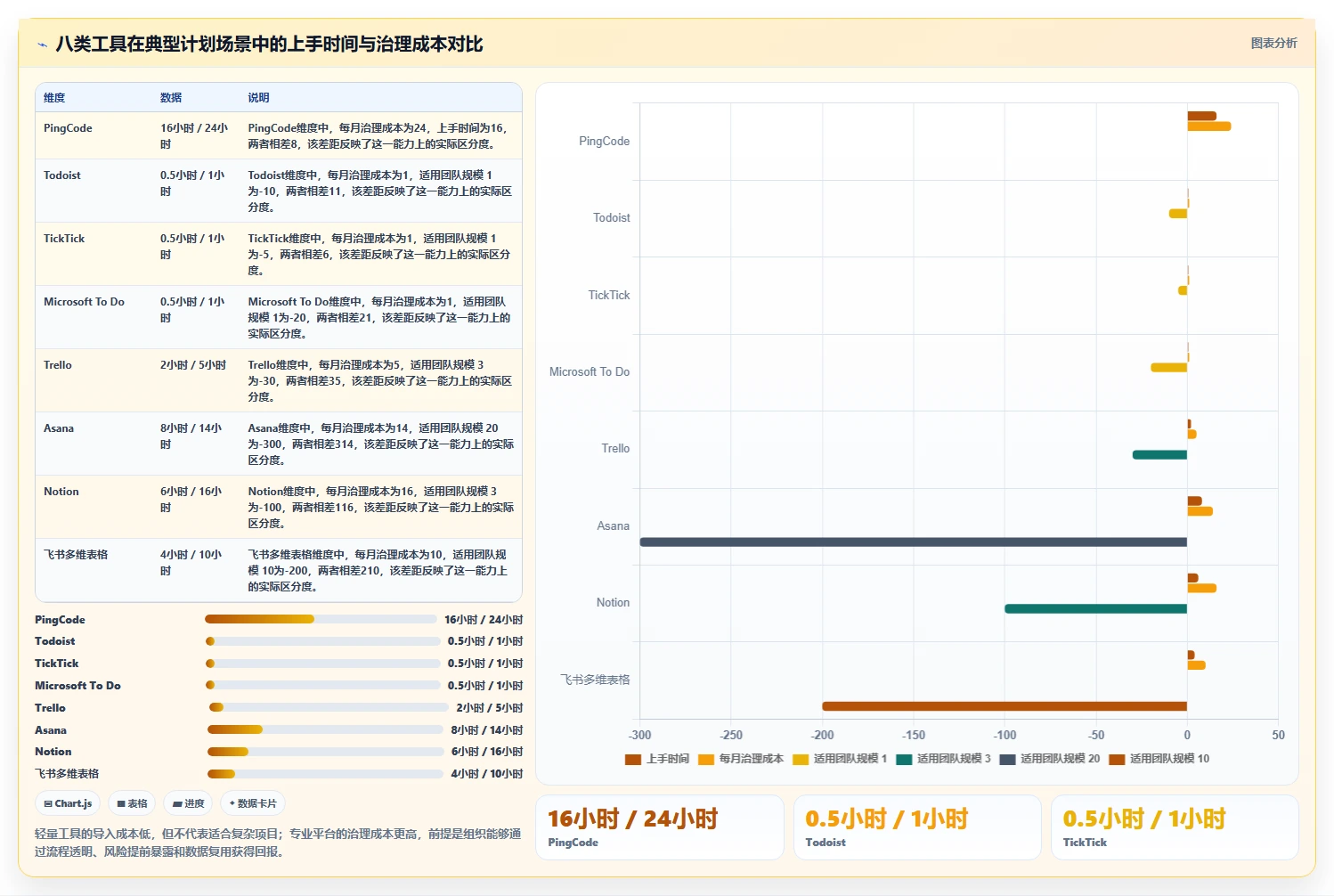This screenshot has width=1334, height=896.
Task: Toggle the 适用团队规模 1 legend entry
Action: coord(840,759)
